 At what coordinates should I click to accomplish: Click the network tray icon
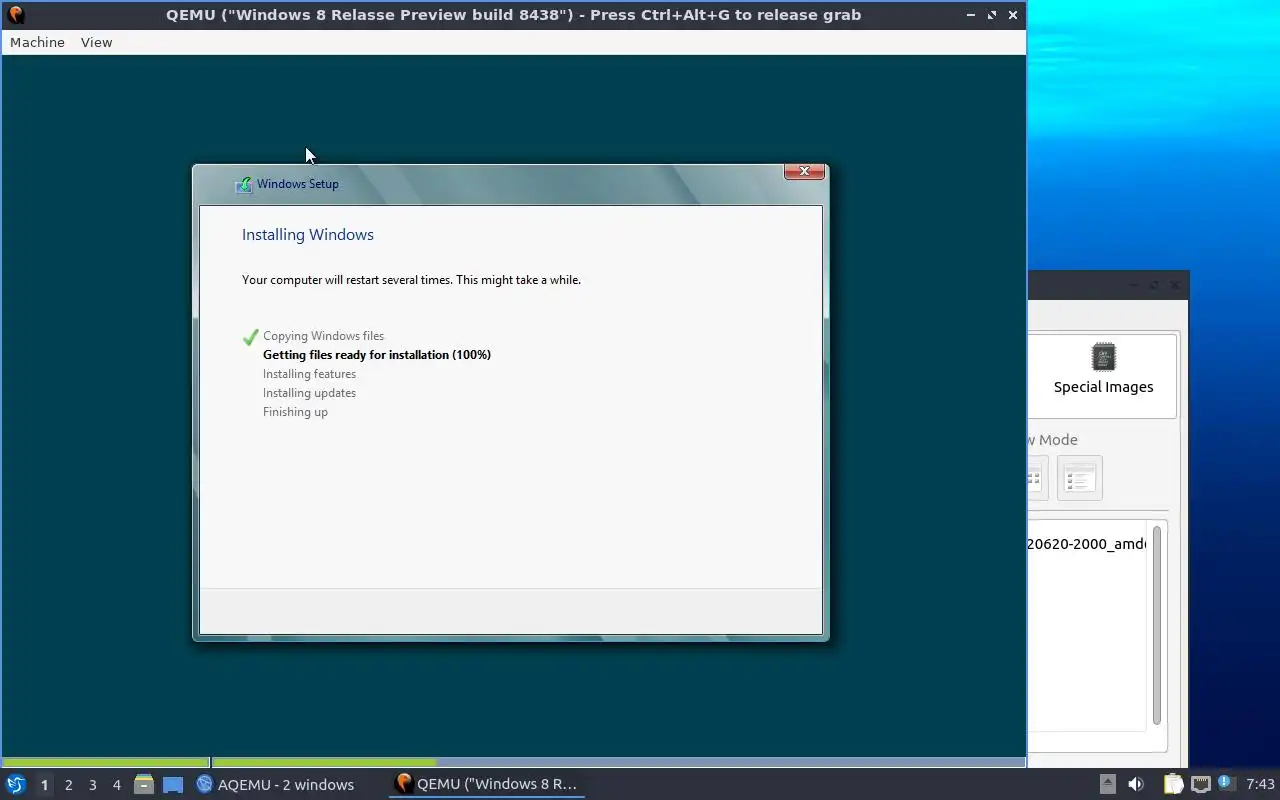coord(1200,784)
